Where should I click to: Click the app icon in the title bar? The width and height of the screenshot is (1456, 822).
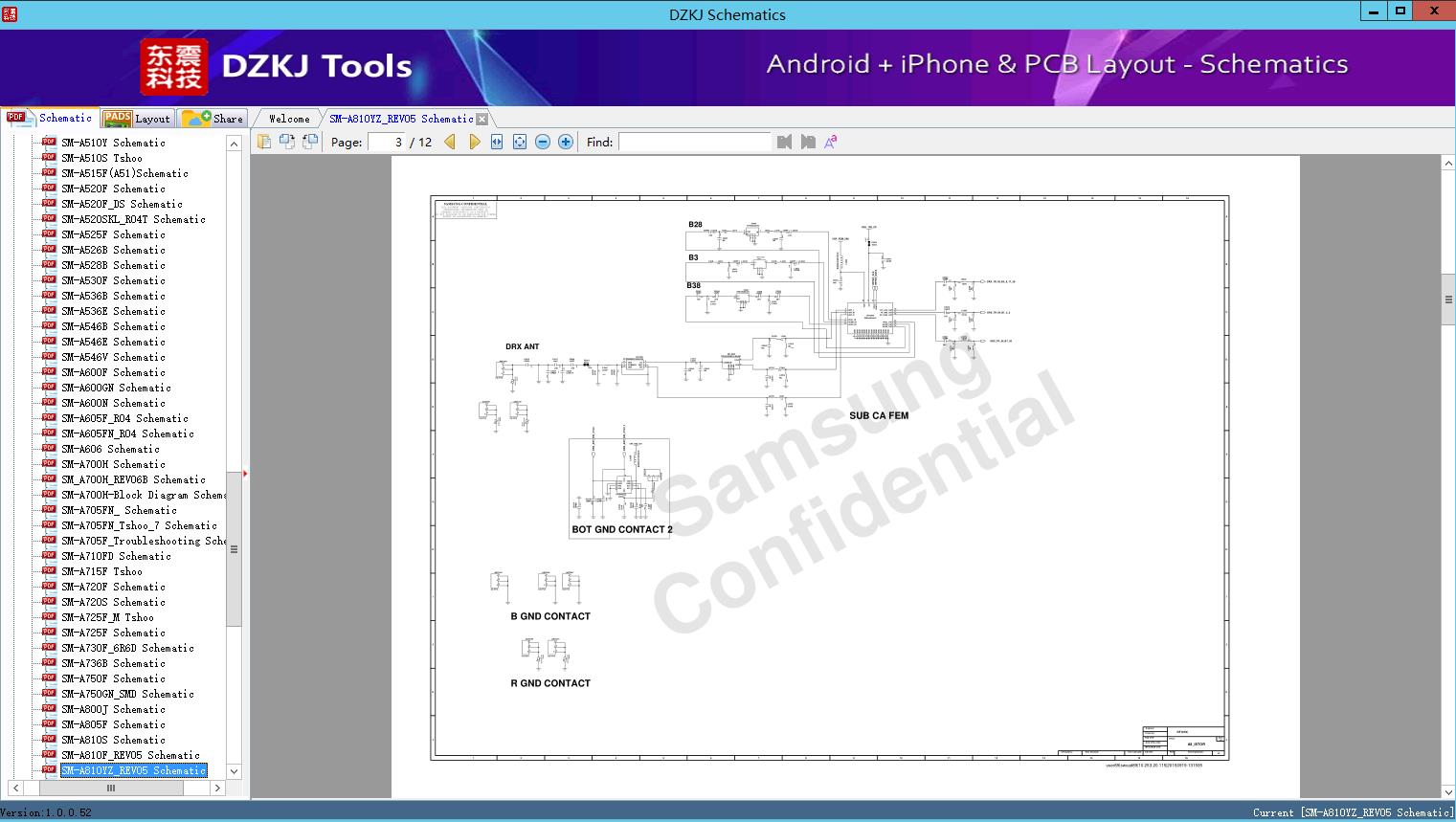[10, 13]
